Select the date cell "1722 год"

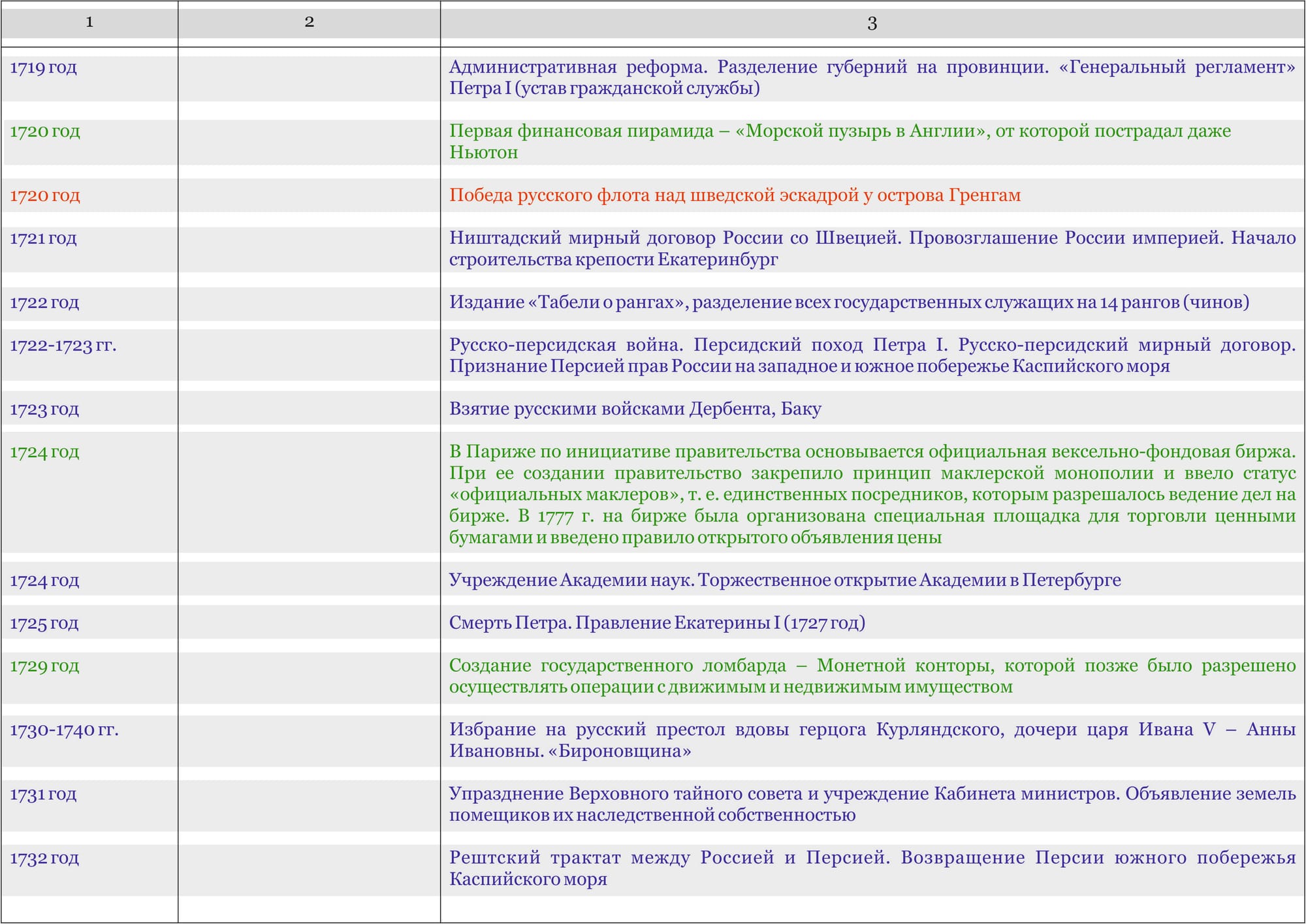44,302
